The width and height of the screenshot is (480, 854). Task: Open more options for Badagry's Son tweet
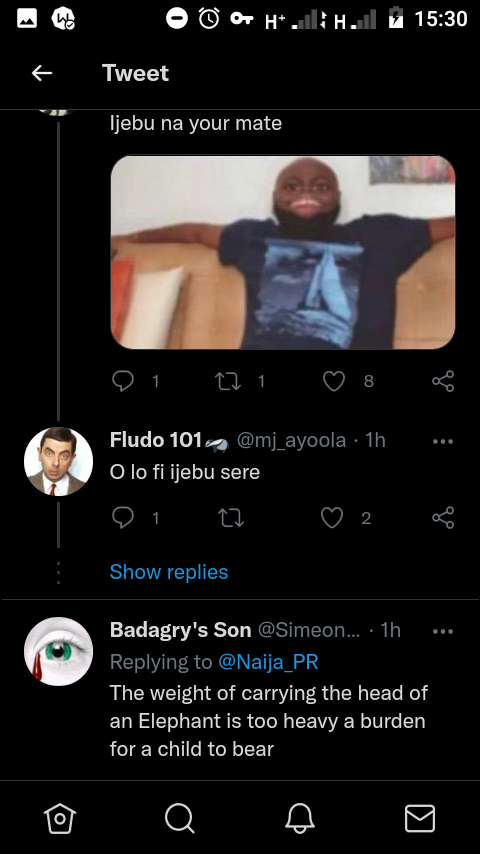442,631
